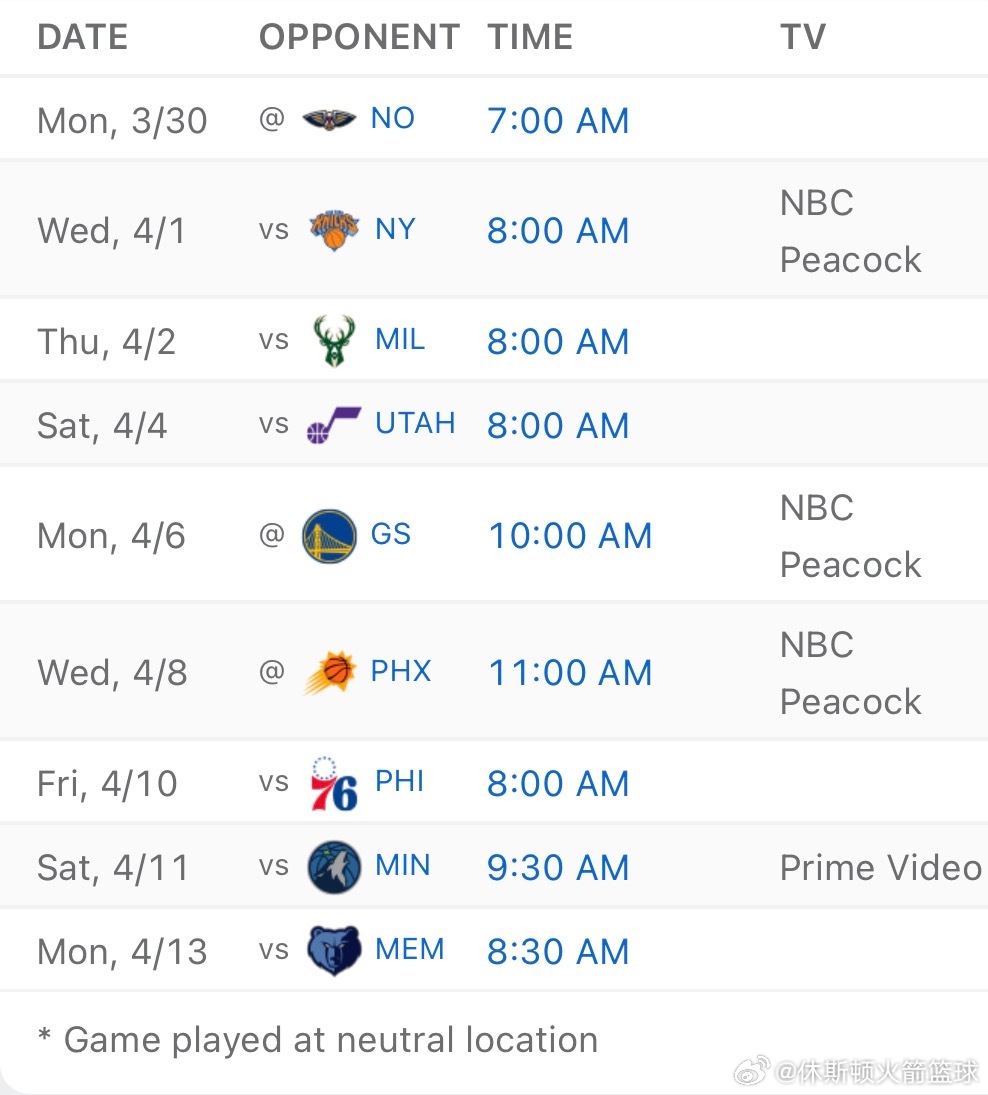The height and width of the screenshot is (1095, 988).
Task: Select the 10:00 AM Warriors game time
Action: [x=570, y=536]
